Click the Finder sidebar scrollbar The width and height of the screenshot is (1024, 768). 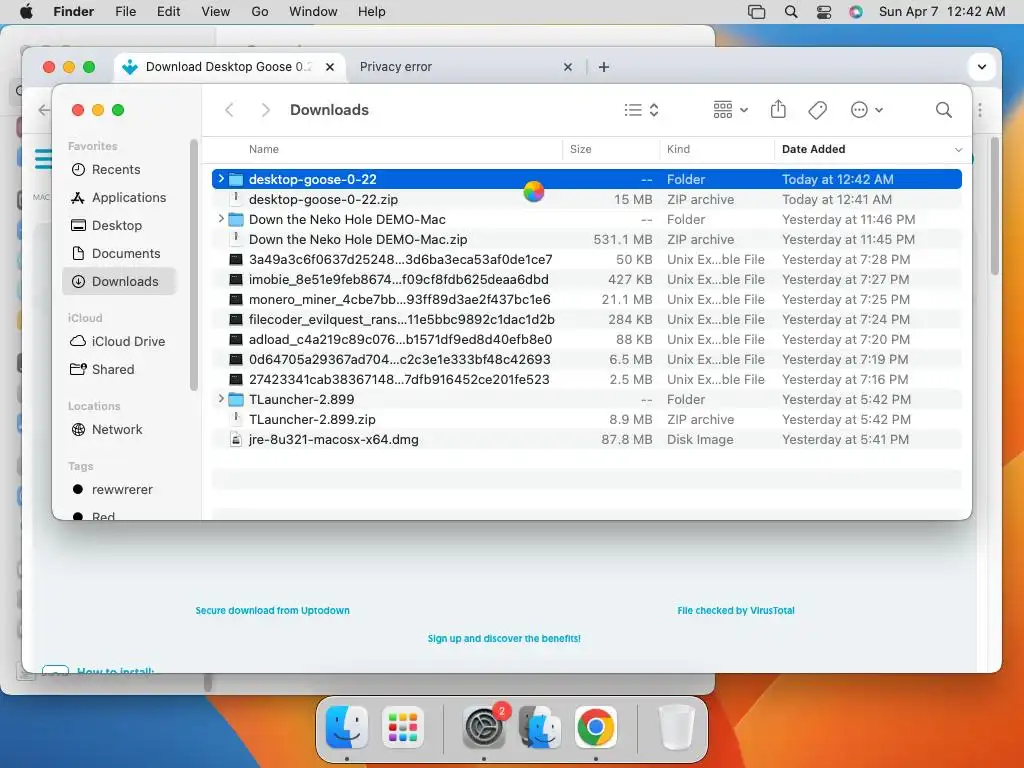[x=193, y=265]
